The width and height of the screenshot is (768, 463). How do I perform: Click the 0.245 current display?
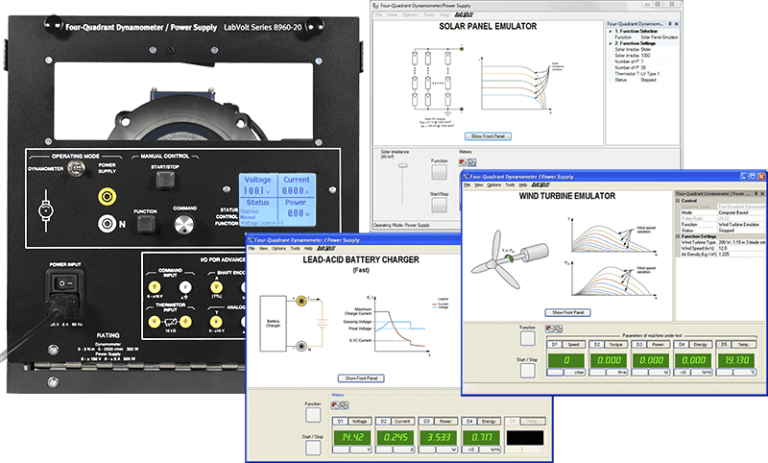[395, 438]
